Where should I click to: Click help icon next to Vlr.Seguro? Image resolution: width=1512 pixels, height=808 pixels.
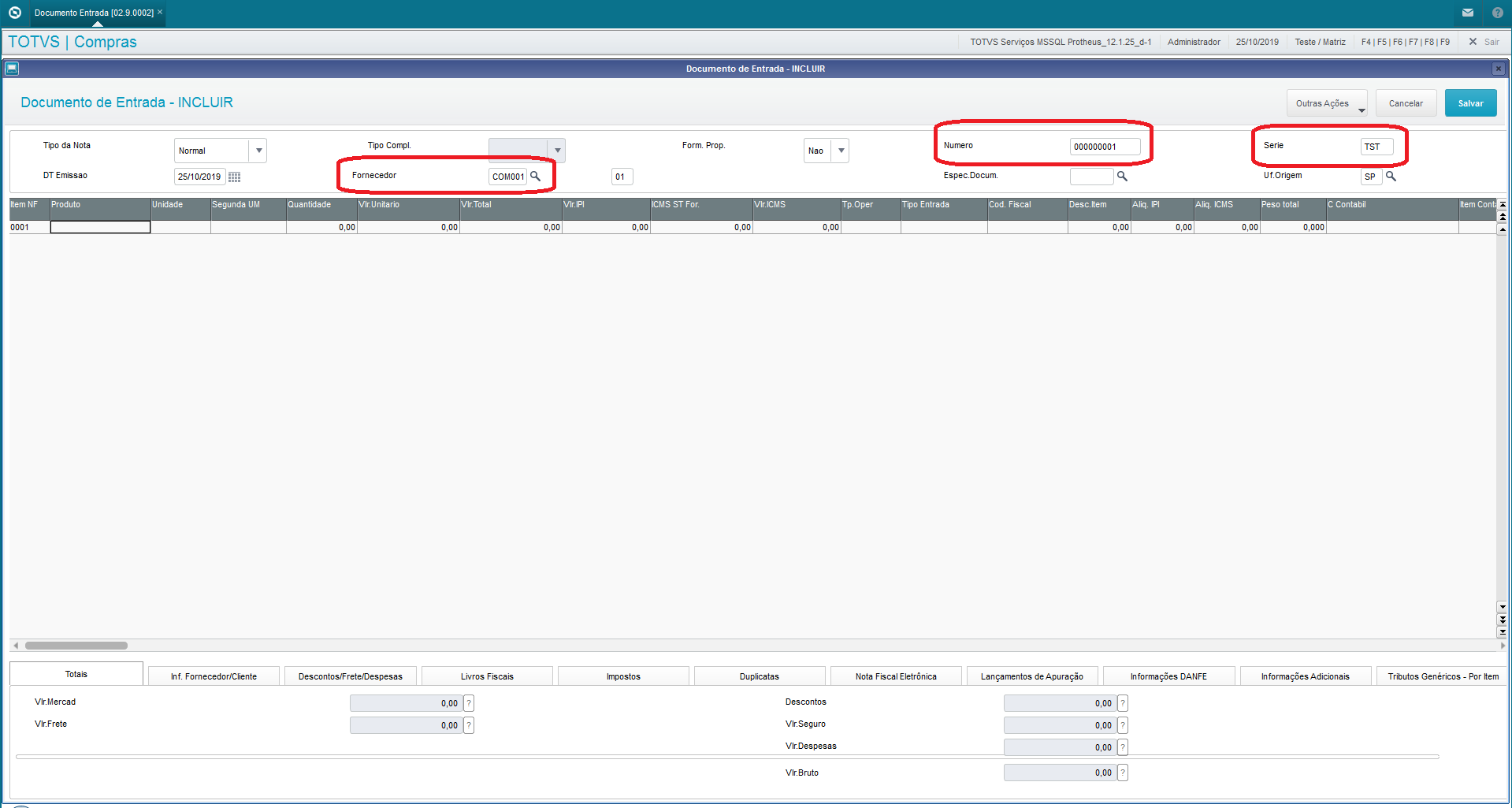(x=1123, y=725)
